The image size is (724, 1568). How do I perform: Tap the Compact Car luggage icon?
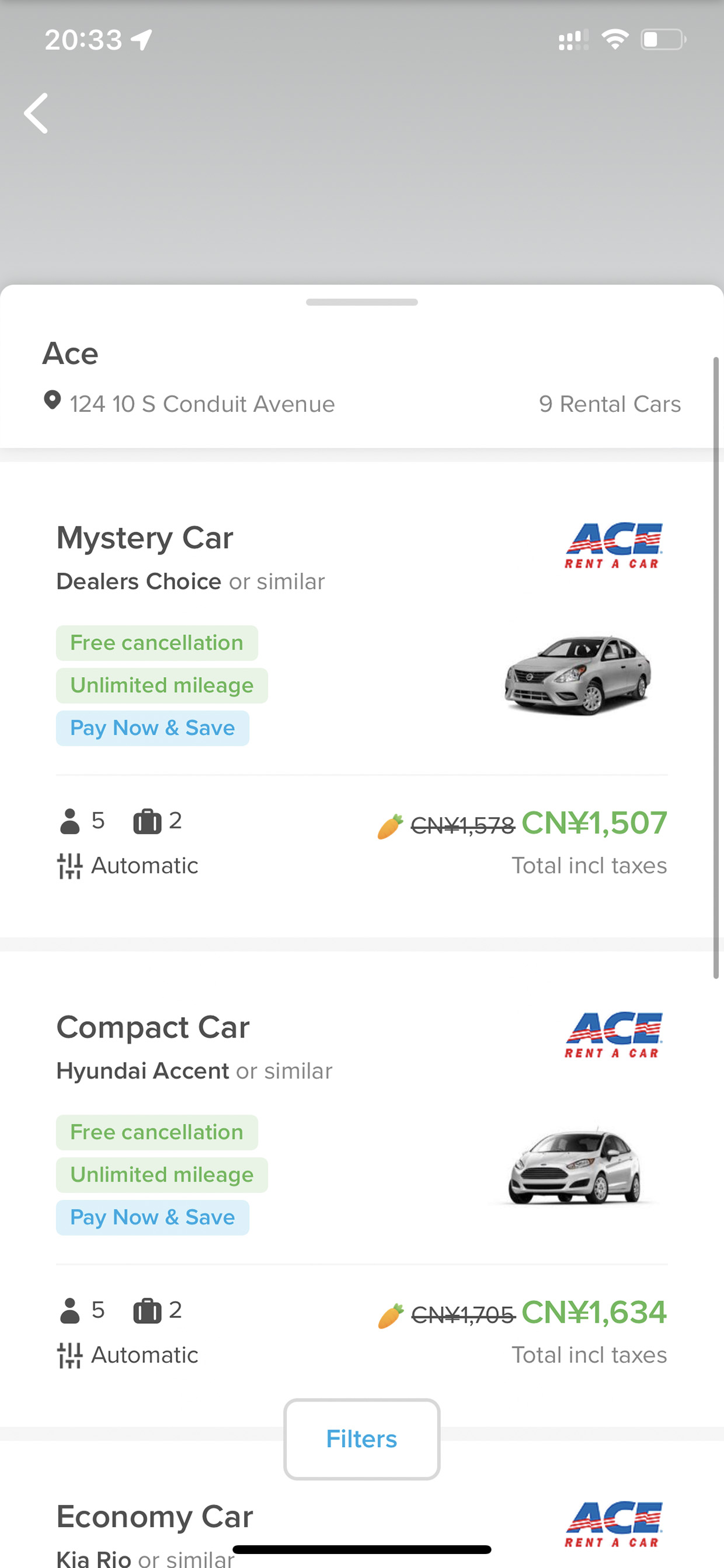pyautogui.click(x=147, y=1310)
